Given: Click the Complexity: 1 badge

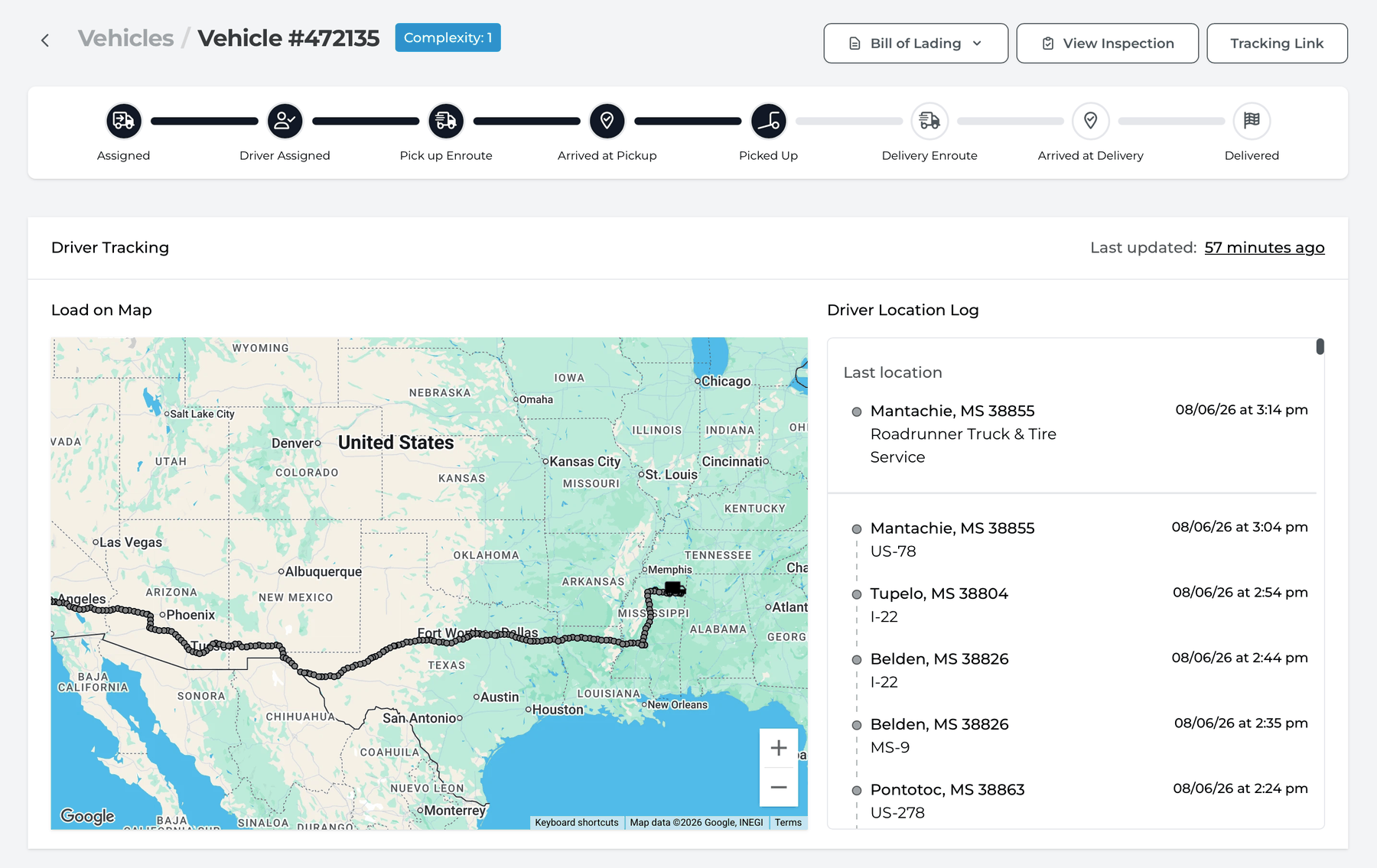Looking at the screenshot, I should pos(448,37).
